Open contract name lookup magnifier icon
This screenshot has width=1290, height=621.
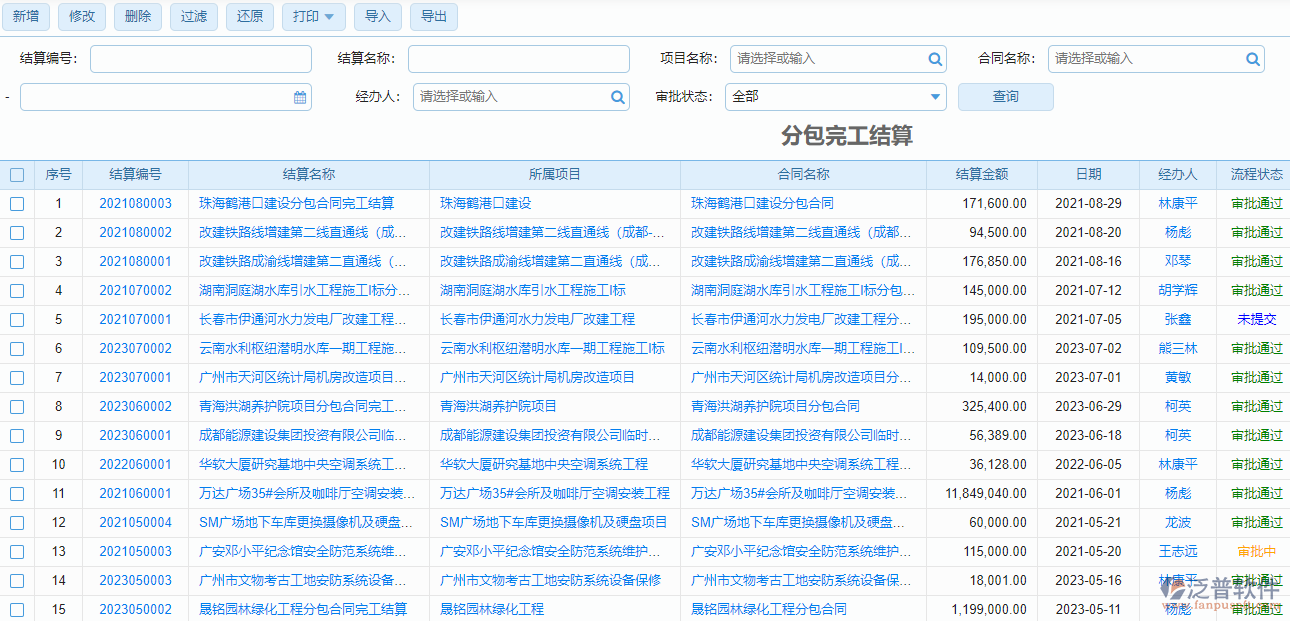click(1253, 59)
